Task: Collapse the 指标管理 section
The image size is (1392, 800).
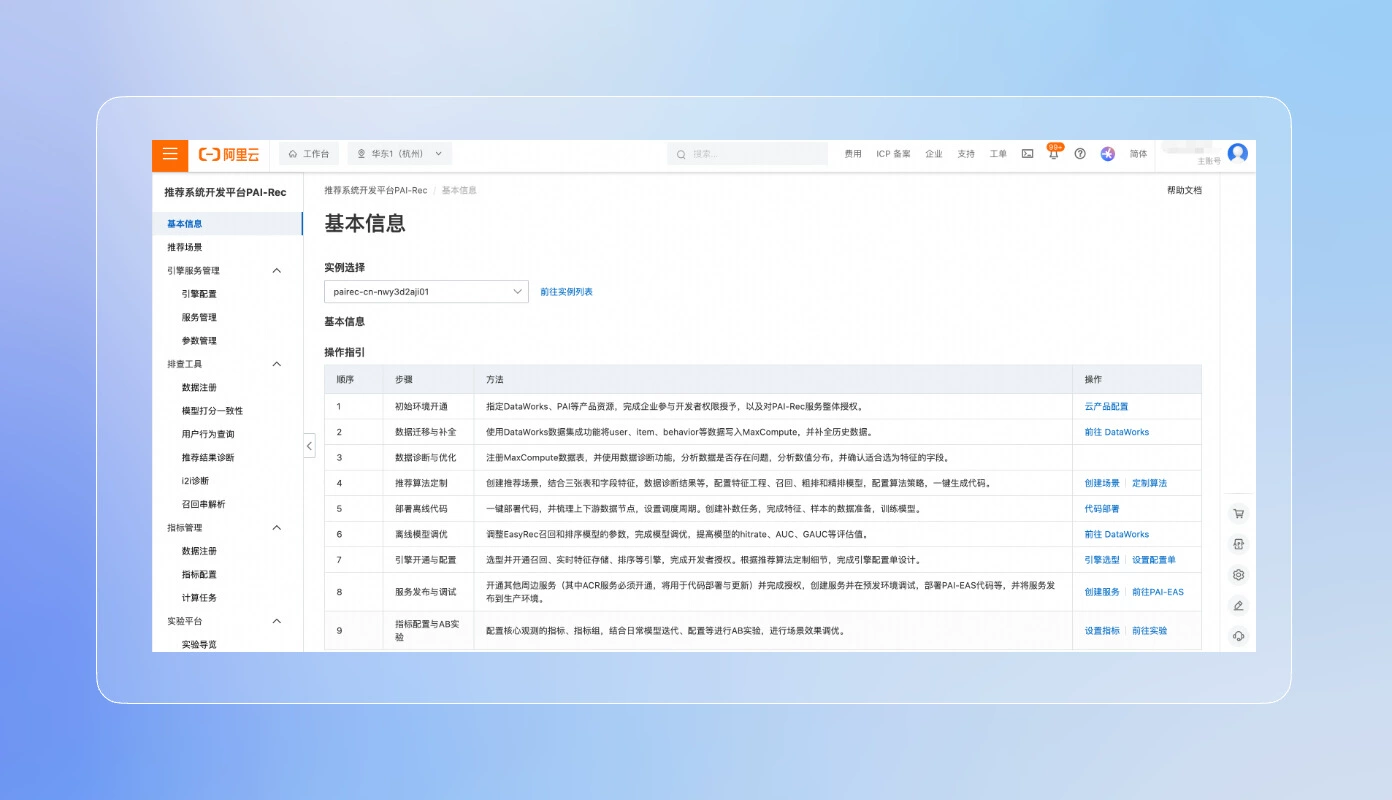Action: (x=277, y=528)
